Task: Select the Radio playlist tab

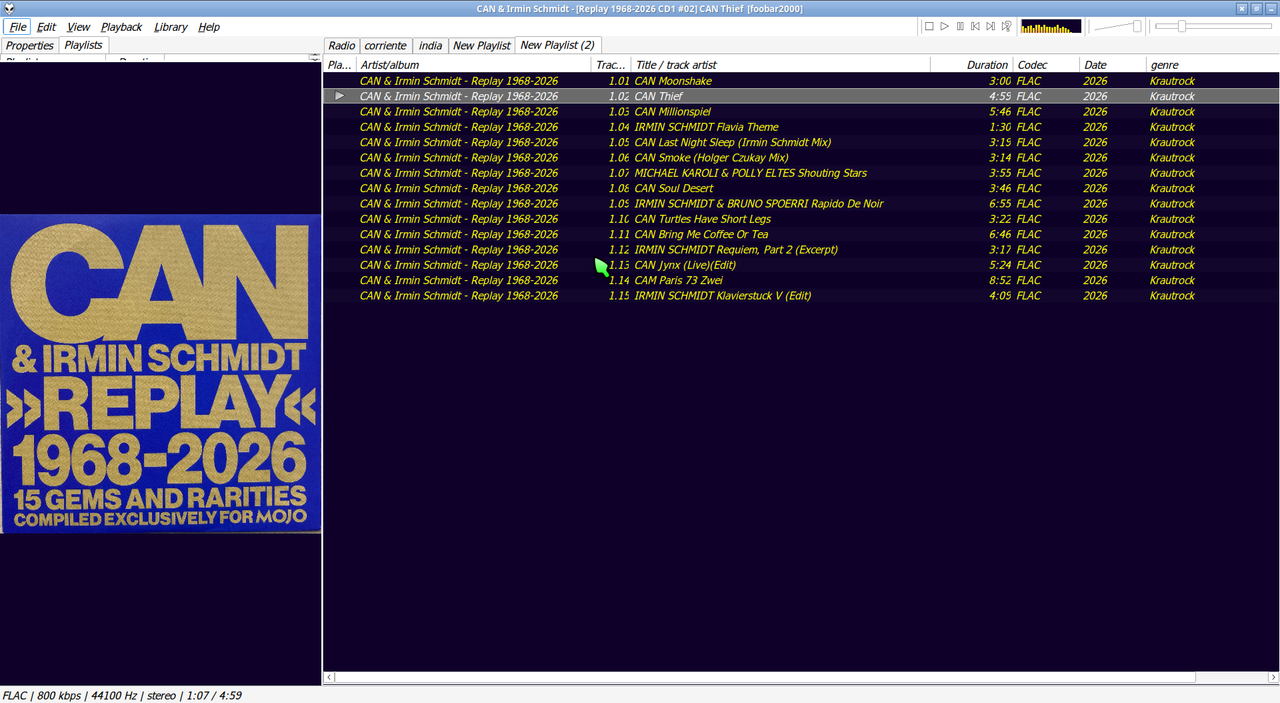Action: tap(342, 45)
